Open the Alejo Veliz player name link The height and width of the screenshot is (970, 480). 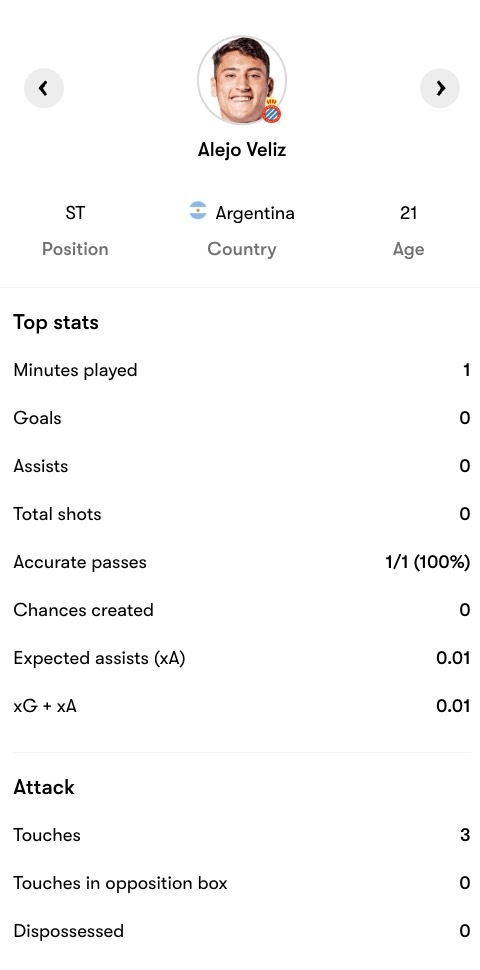242,150
